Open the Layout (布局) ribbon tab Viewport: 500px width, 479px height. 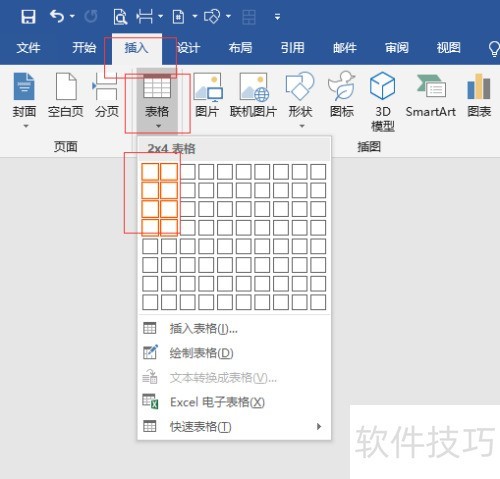240,48
